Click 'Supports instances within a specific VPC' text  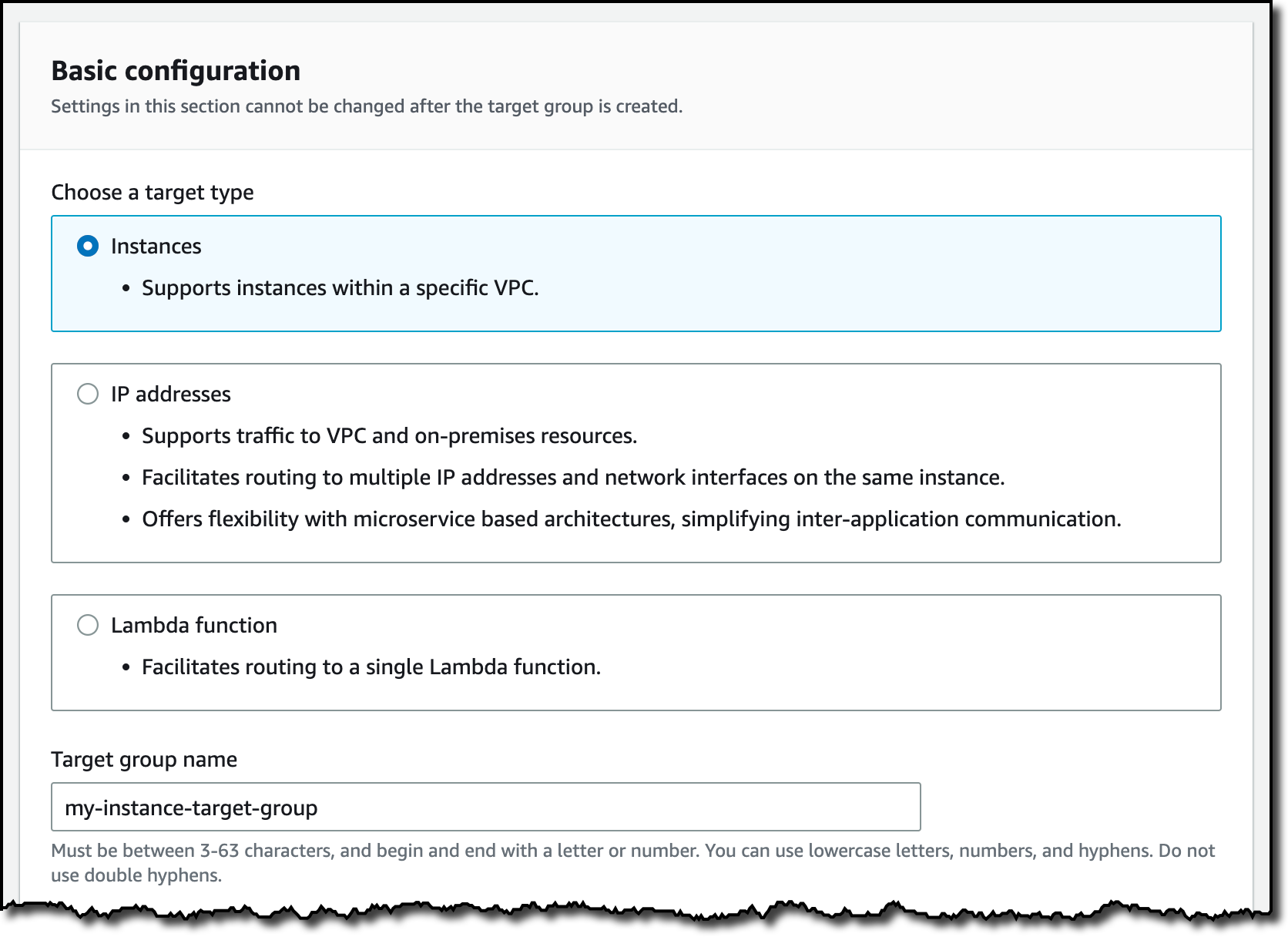pyautogui.click(x=340, y=288)
